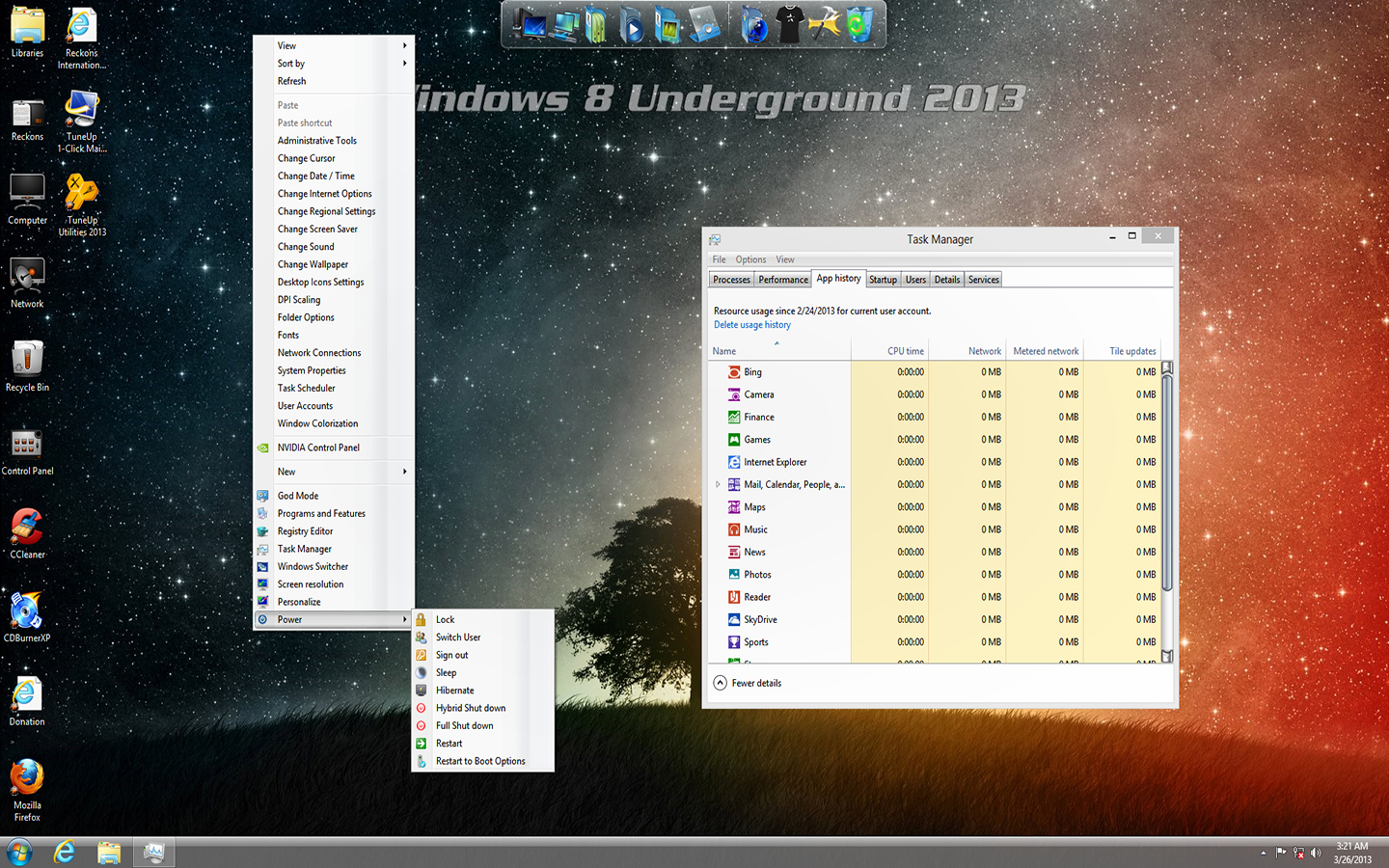Switch to the Details tab
The width and height of the screenshot is (1389, 868).
(x=947, y=280)
